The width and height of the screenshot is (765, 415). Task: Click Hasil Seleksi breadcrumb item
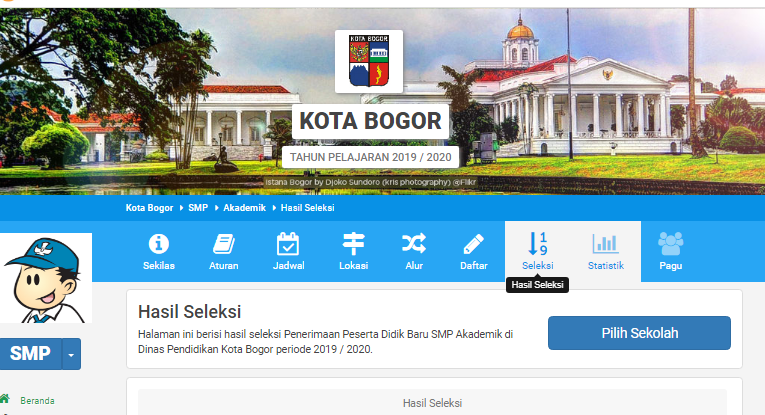coord(307,208)
